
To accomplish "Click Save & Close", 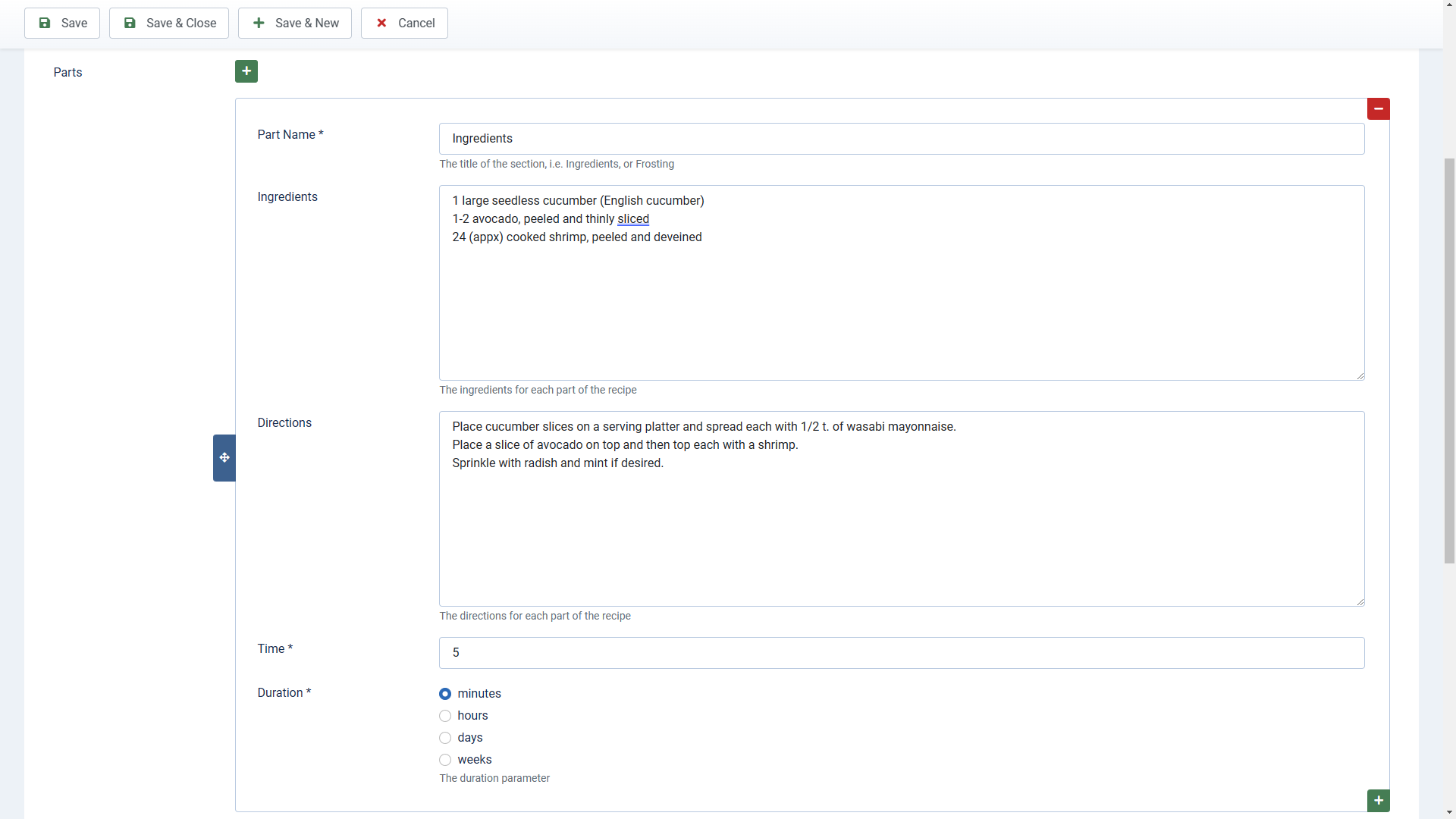I will pos(169,24).
